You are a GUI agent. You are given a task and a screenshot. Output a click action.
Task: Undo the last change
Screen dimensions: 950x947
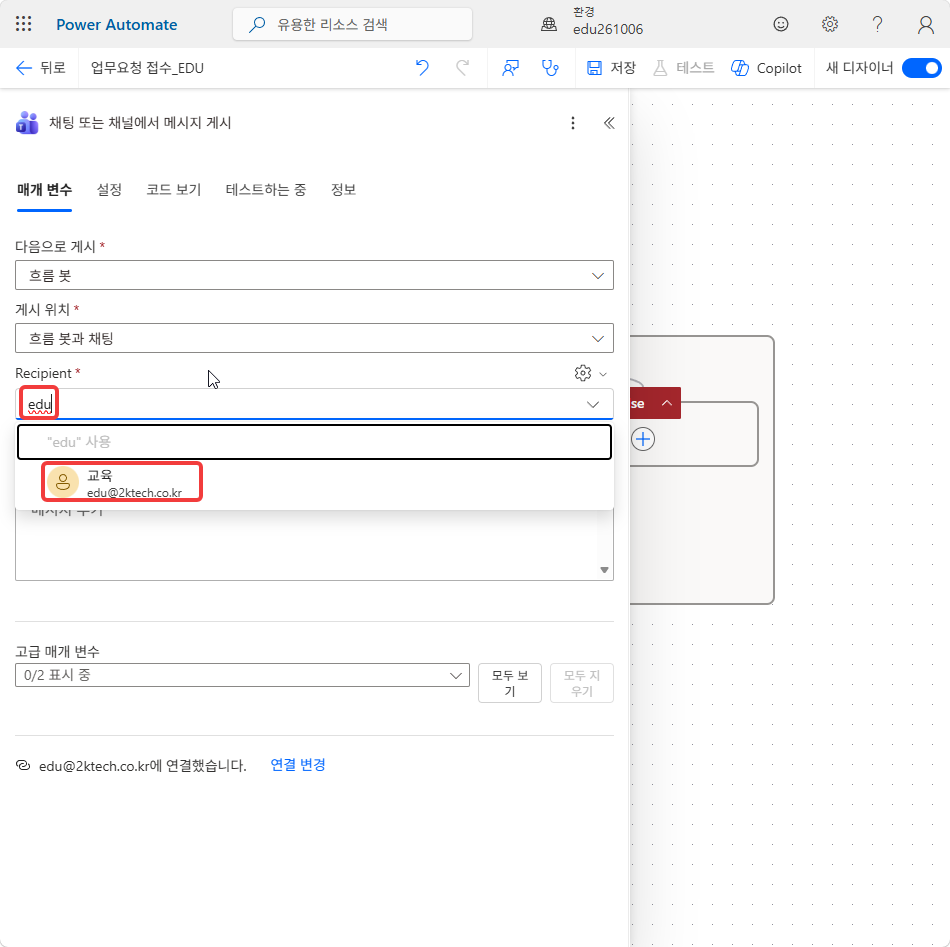(x=422, y=68)
